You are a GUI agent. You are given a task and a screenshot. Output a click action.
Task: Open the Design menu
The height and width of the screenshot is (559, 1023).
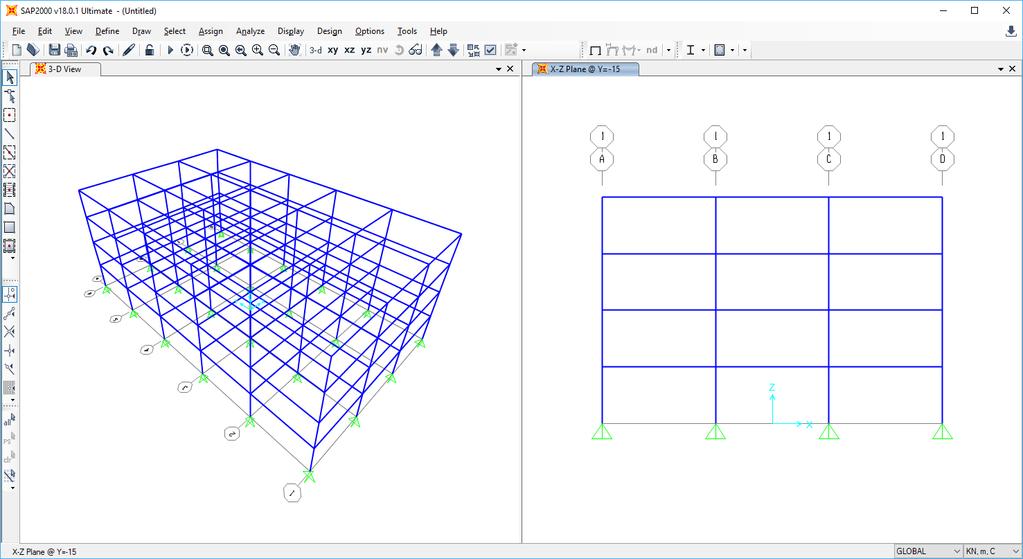[x=329, y=31]
